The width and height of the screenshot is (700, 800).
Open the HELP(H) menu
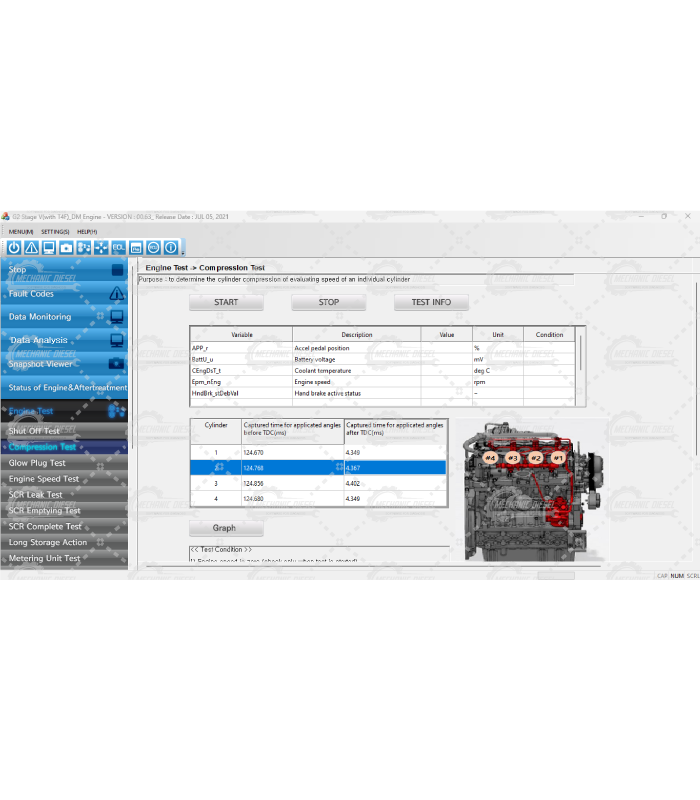pos(87,231)
